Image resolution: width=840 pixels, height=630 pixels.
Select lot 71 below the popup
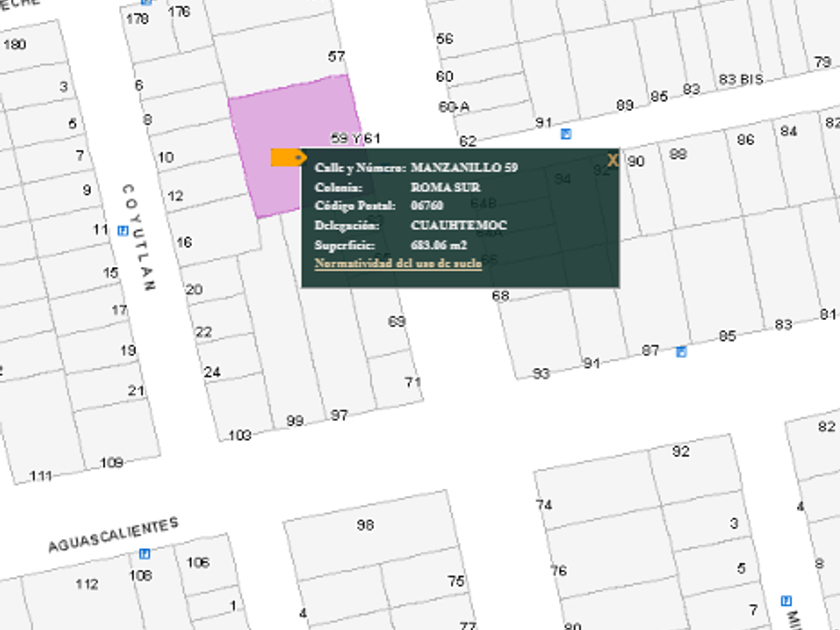(x=412, y=382)
